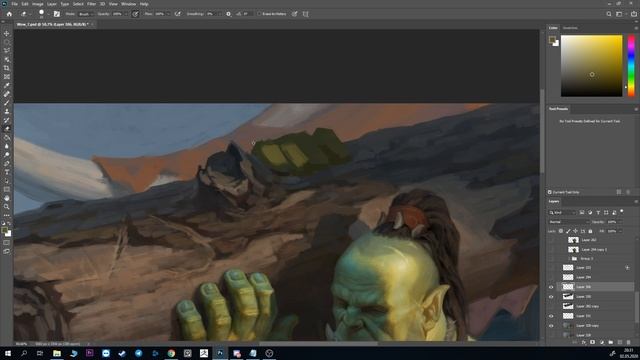
Task: Select the Crop tool
Action: (x=7, y=68)
